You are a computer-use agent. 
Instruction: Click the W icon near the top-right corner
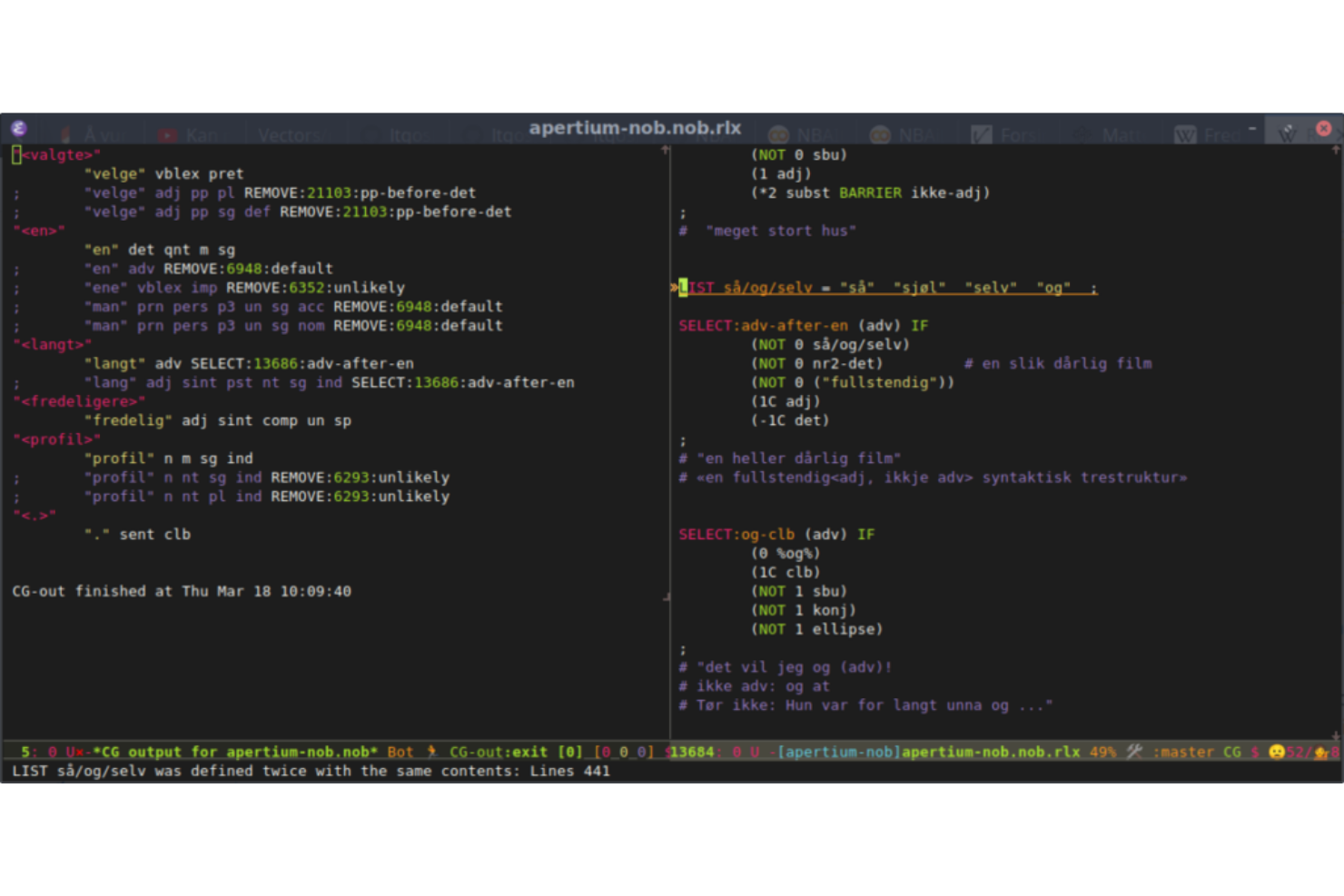pos(1288,133)
